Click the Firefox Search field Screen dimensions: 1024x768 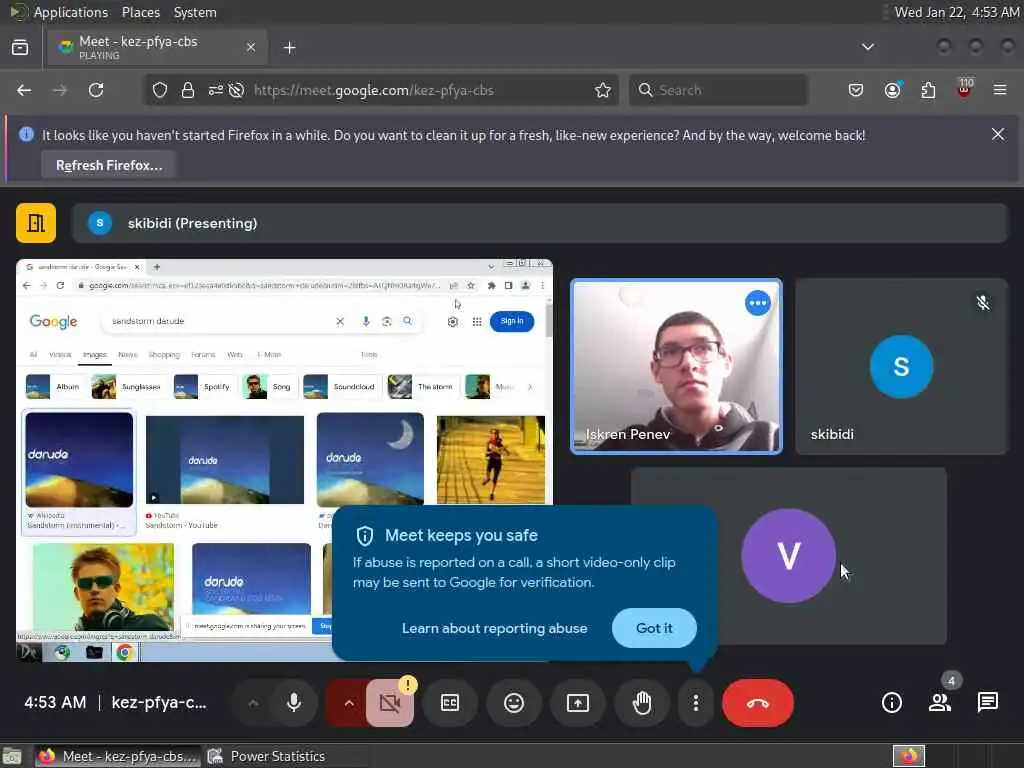pos(718,90)
